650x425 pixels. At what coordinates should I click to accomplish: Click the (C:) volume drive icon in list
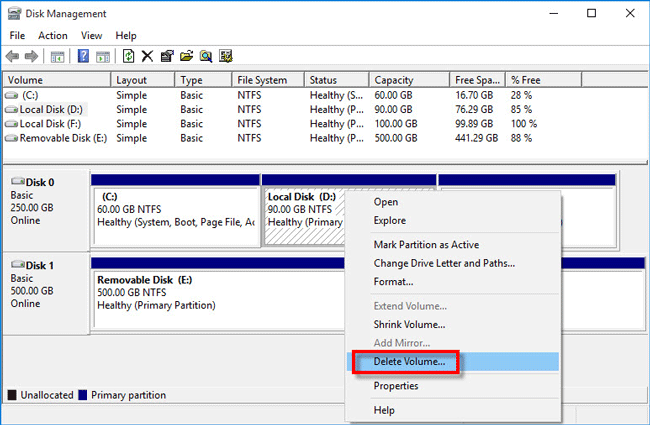coord(12,95)
